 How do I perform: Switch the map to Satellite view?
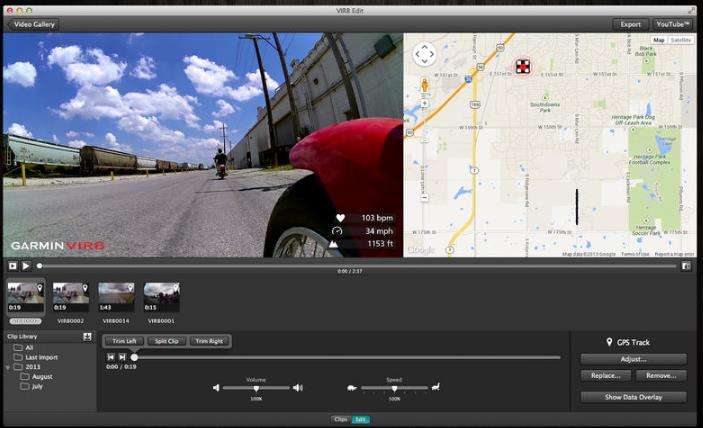(x=681, y=40)
